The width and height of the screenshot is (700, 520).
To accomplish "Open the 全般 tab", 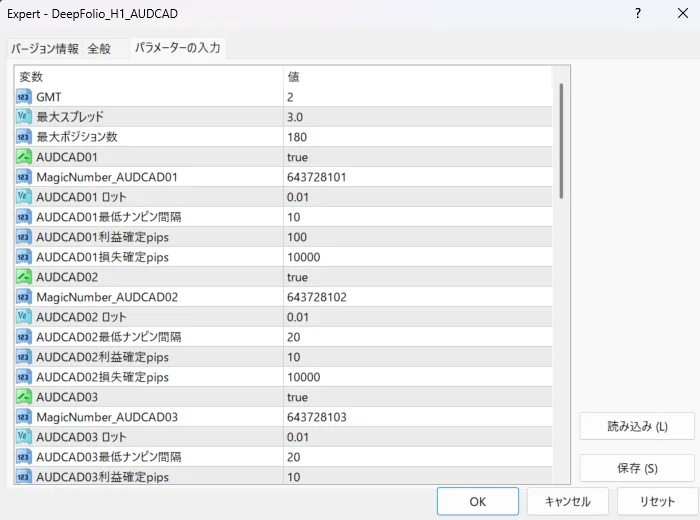I will coord(100,49).
